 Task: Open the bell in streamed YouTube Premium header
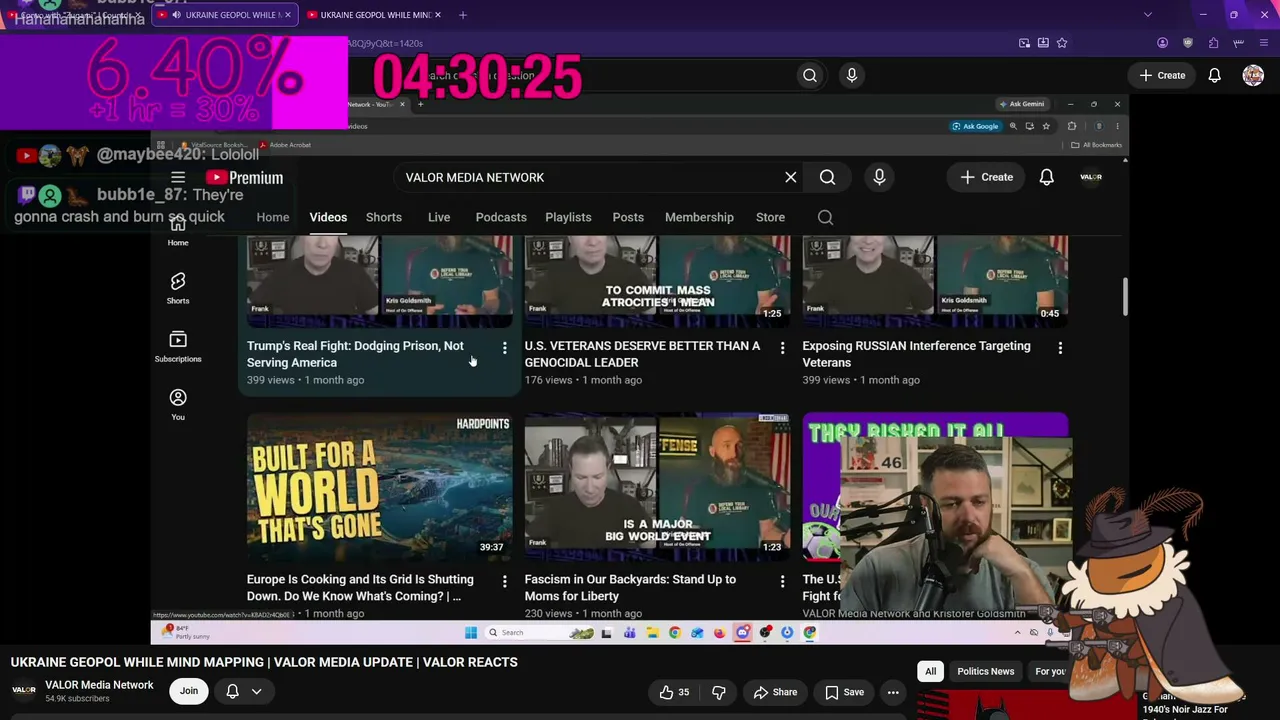click(1046, 177)
